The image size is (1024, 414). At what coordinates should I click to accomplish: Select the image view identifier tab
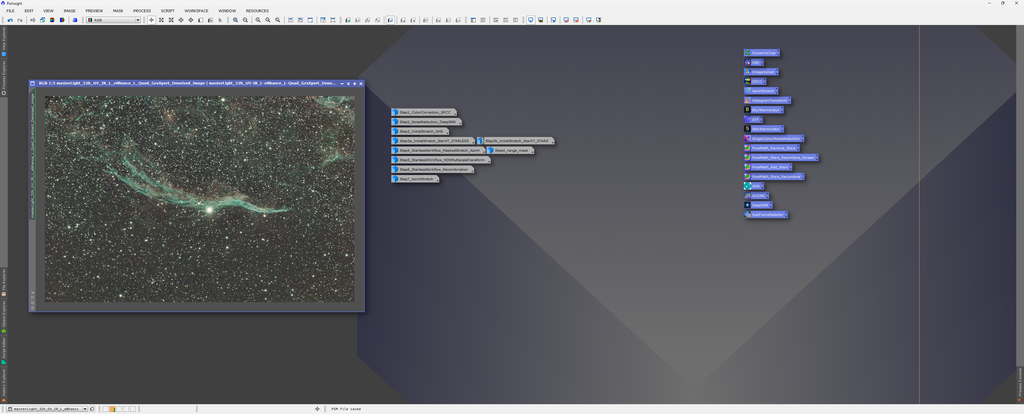32,153
